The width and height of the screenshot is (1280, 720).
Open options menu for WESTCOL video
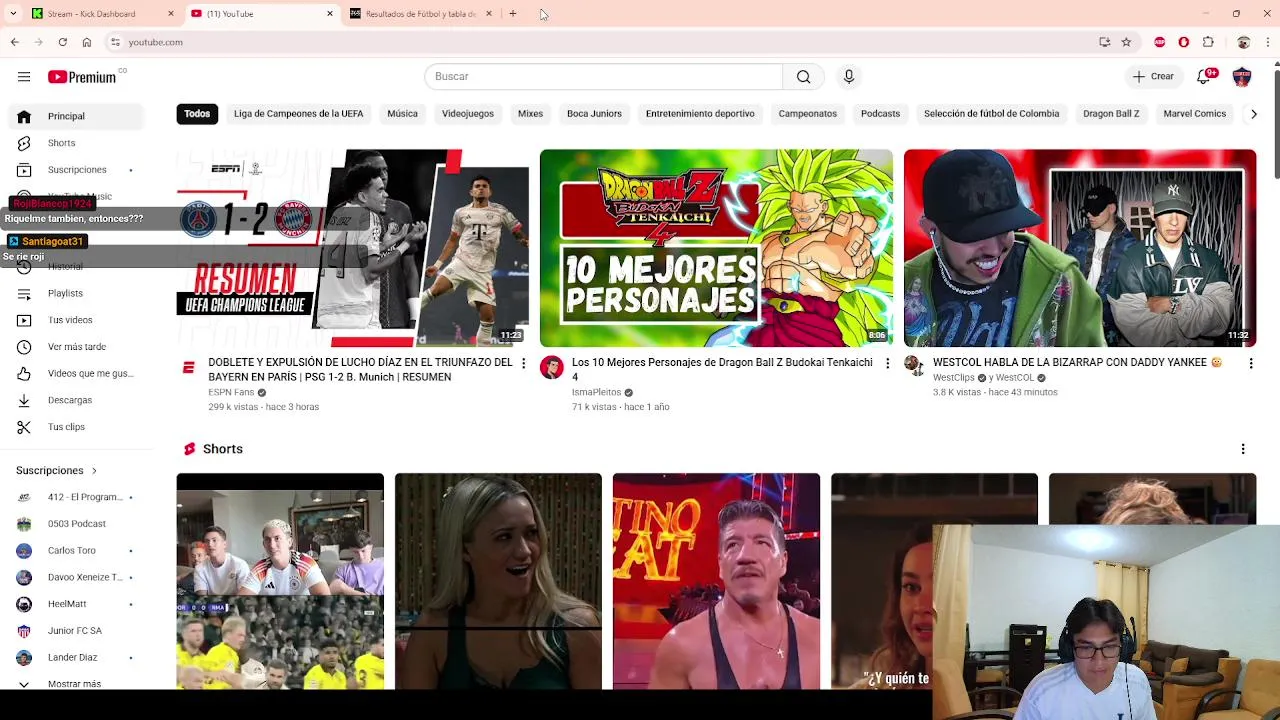[1250, 363]
